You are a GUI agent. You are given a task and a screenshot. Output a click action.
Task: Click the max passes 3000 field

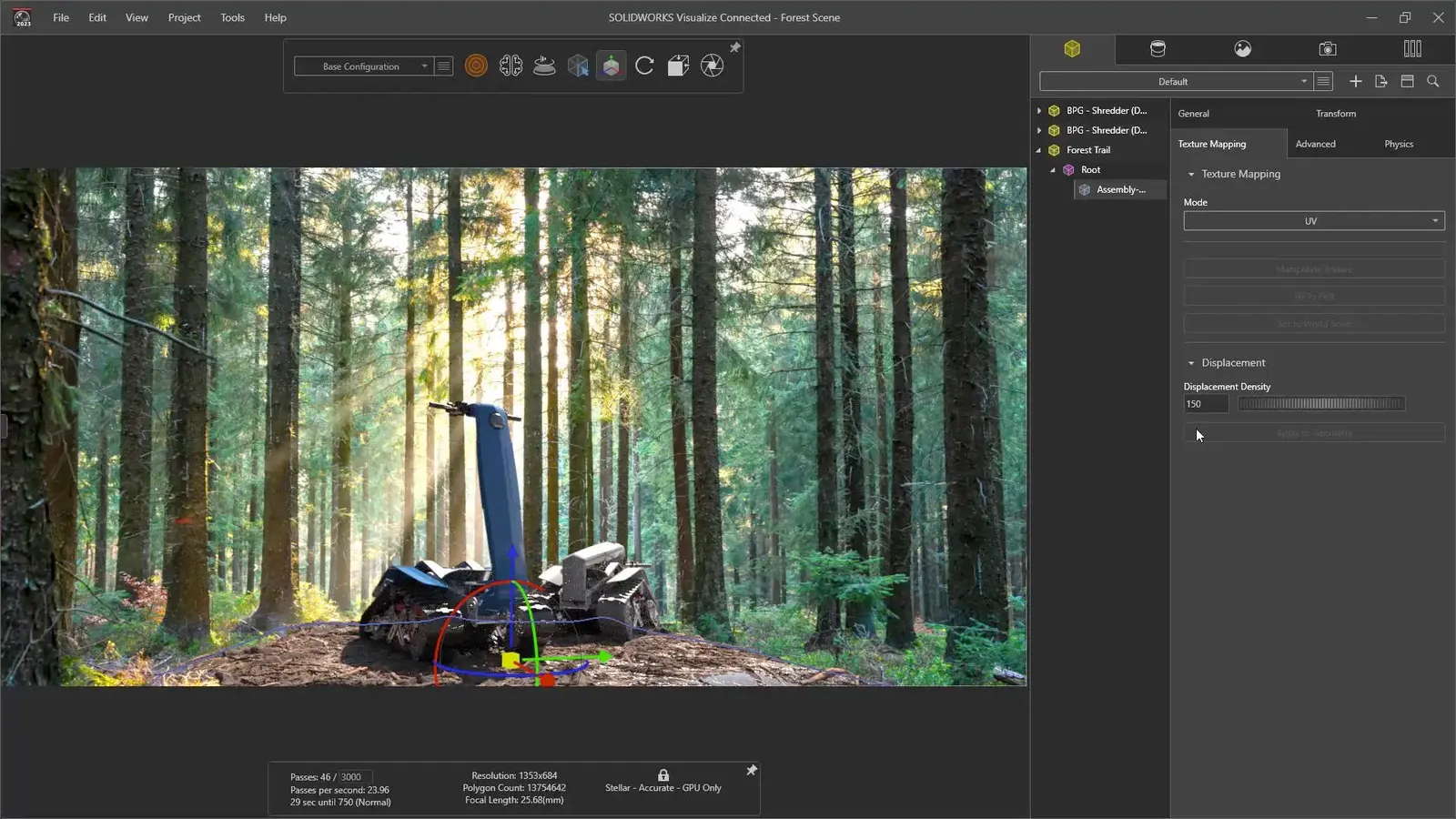pyautogui.click(x=356, y=777)
